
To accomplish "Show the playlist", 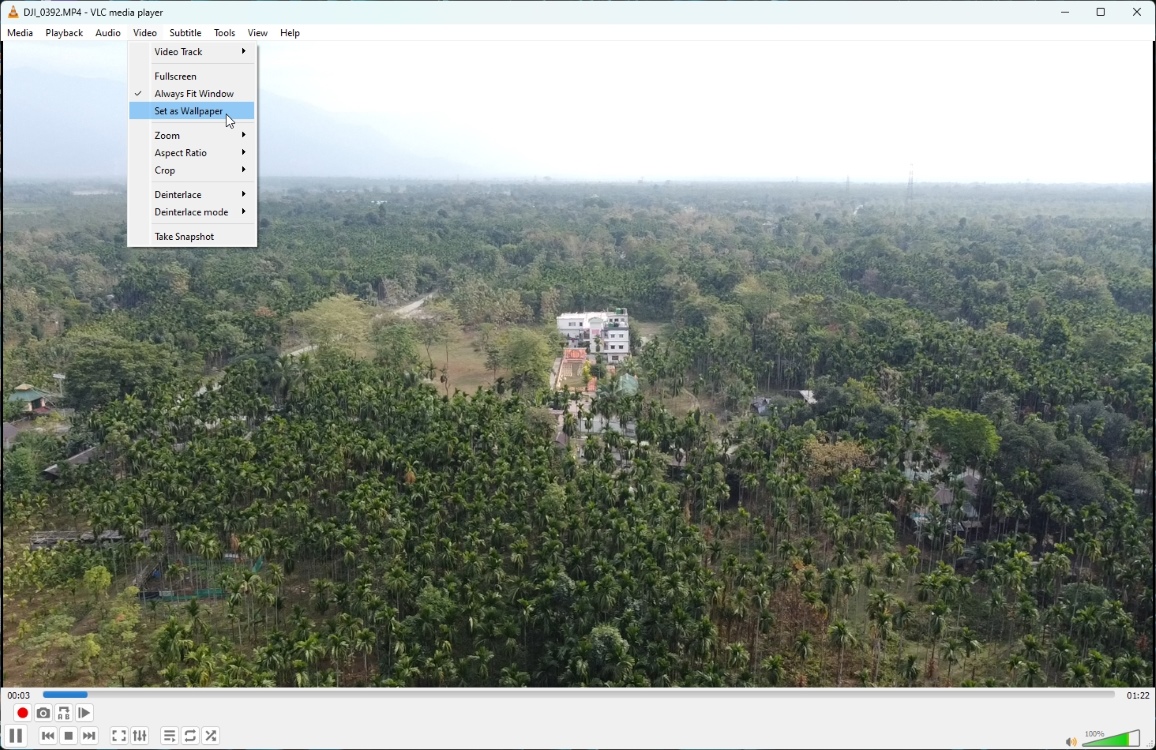I will point(169,737).
